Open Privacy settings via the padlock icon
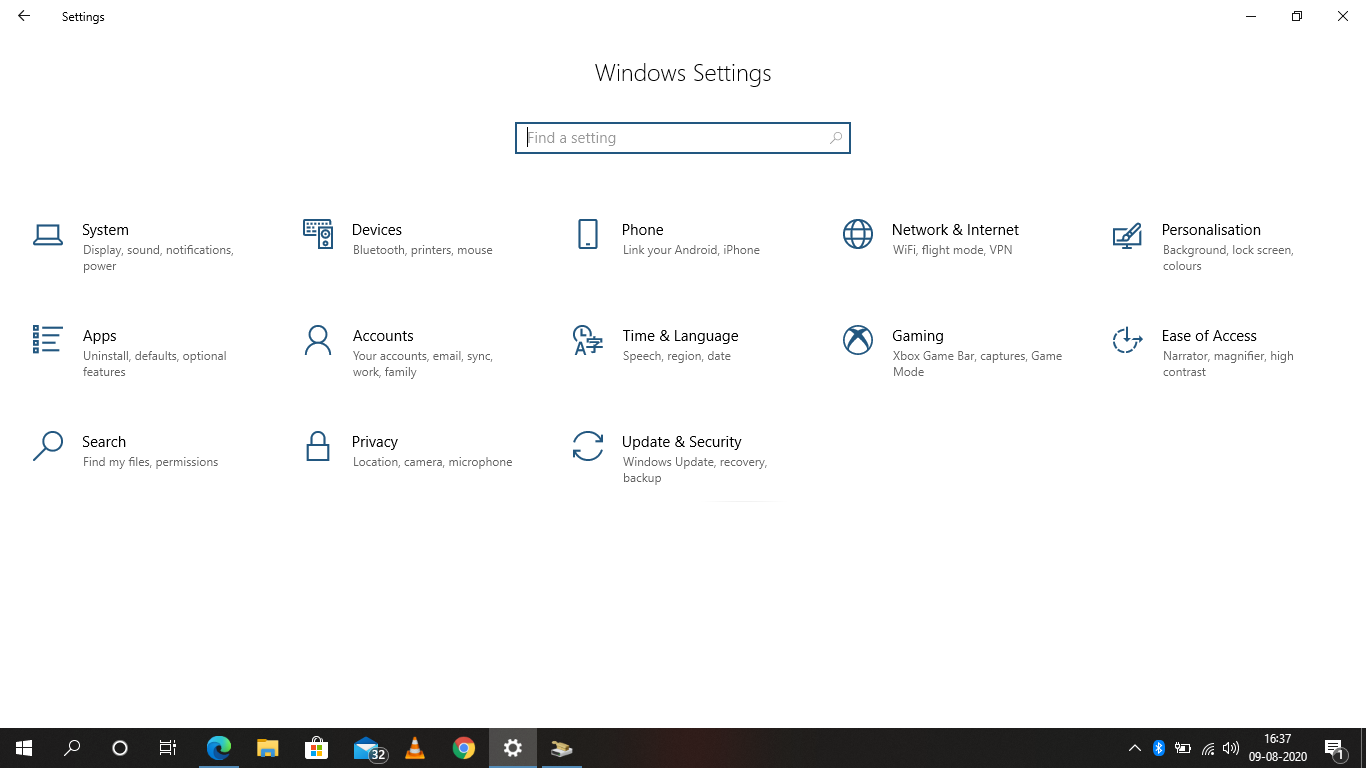Image resolution: width=1366 pixels, height=768 pixels. pos(318,446)
